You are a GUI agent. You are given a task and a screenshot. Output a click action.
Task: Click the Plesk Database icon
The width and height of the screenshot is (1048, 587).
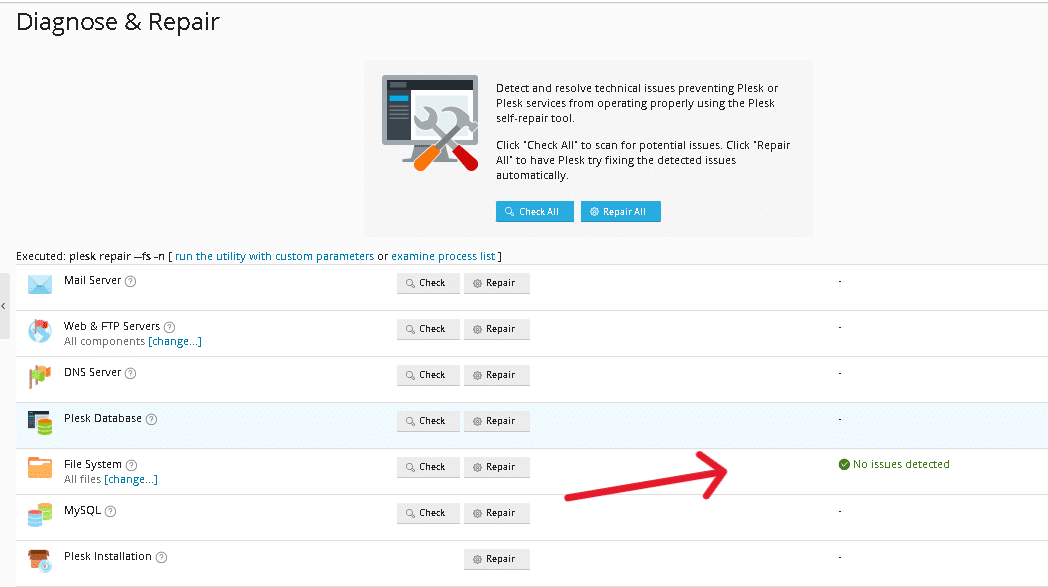coord(40,423)
